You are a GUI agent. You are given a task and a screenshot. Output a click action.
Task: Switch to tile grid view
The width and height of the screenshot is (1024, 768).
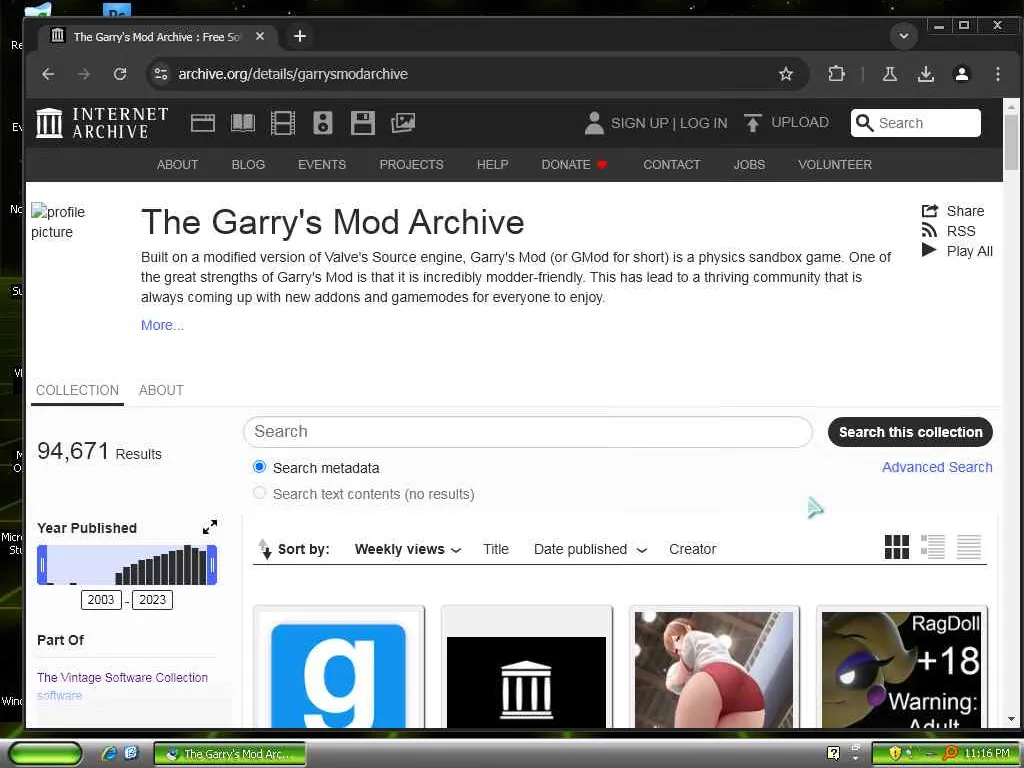click(896, 547)
